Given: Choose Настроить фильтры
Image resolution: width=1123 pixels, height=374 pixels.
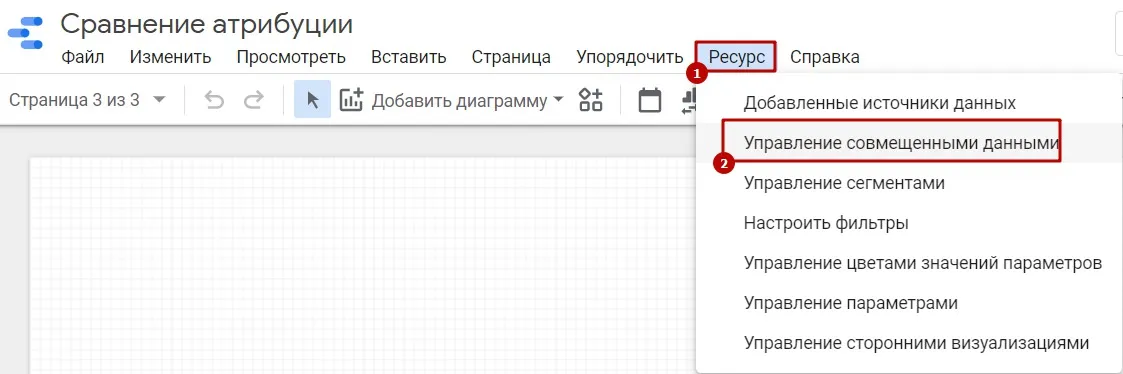Looking at the screenshot, I should tap(910, 223).
